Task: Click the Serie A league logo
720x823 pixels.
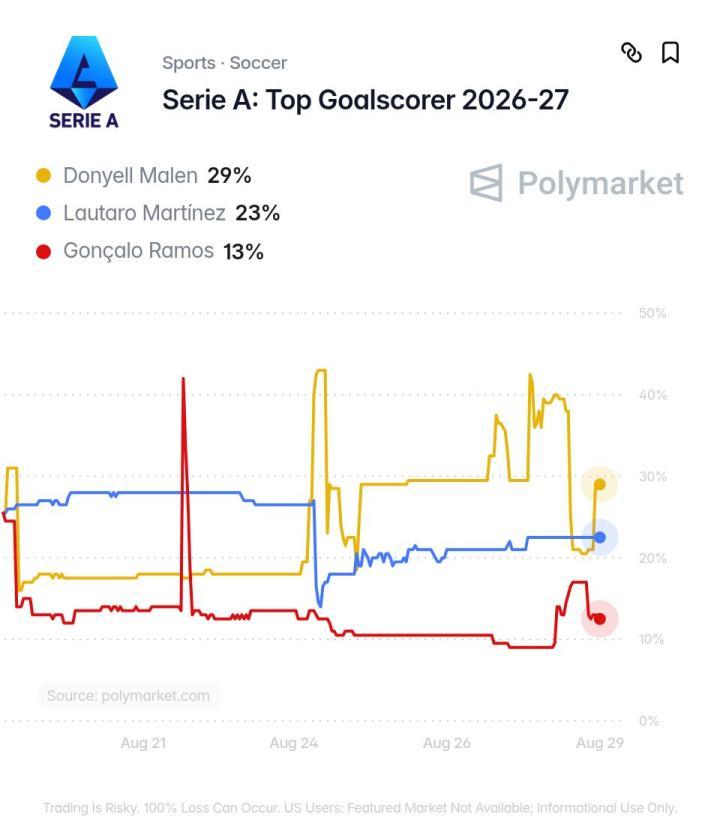Action: pyautogui.click(x=84, y=82)
